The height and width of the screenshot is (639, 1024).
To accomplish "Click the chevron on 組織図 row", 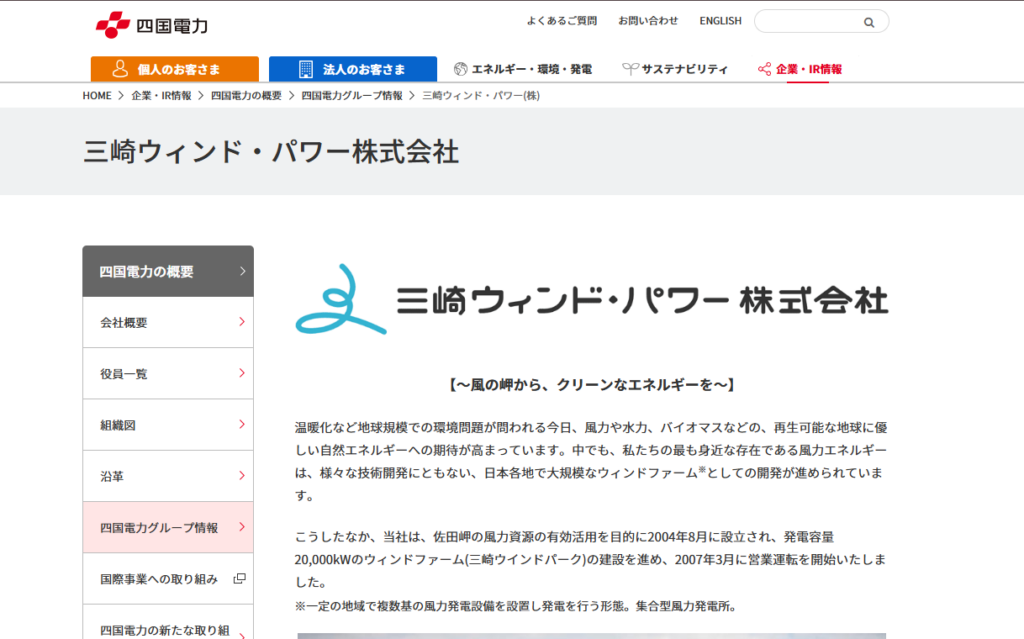I will (242, 425).
